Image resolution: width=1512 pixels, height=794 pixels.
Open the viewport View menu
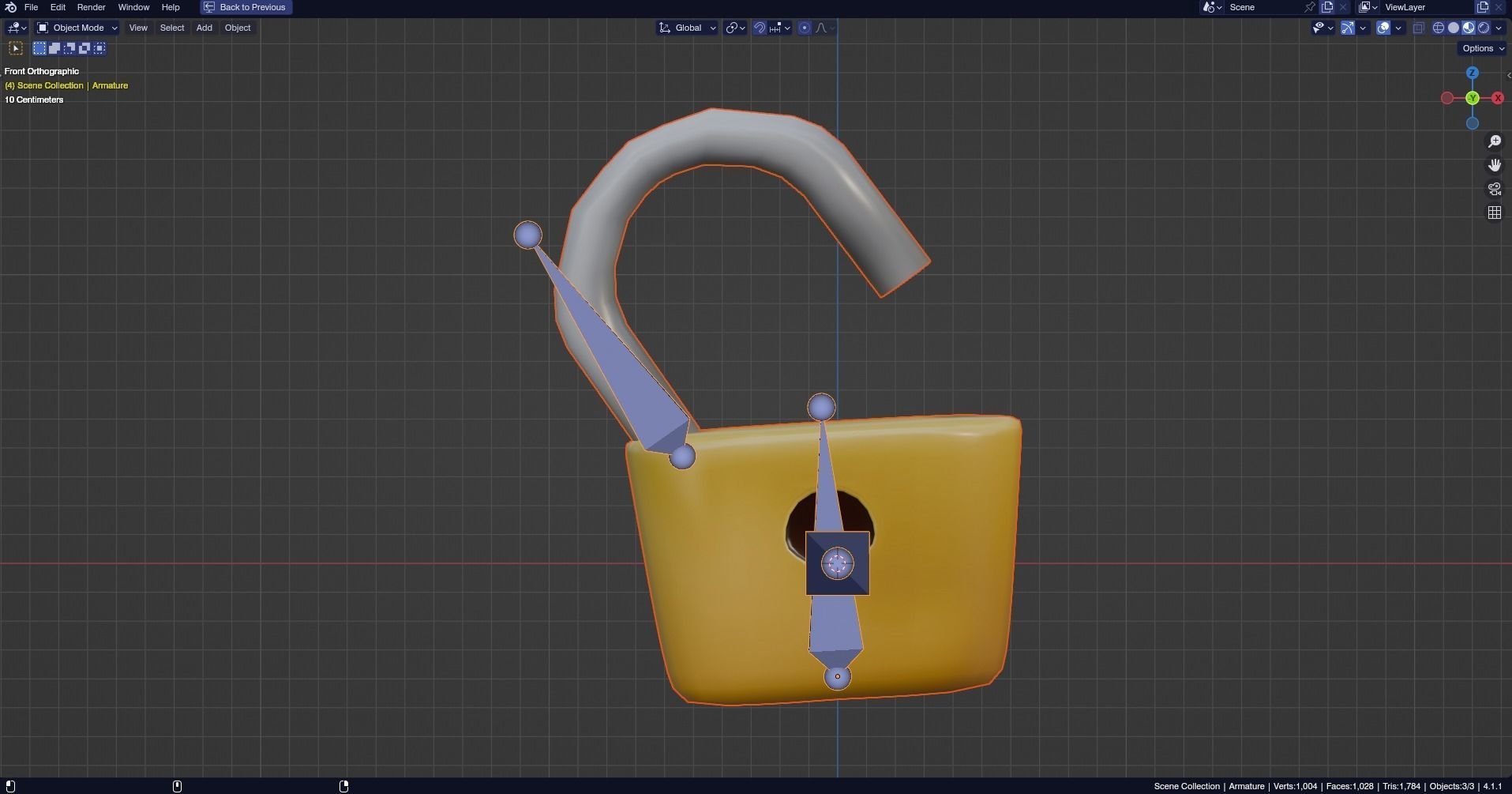coord(138,28)
